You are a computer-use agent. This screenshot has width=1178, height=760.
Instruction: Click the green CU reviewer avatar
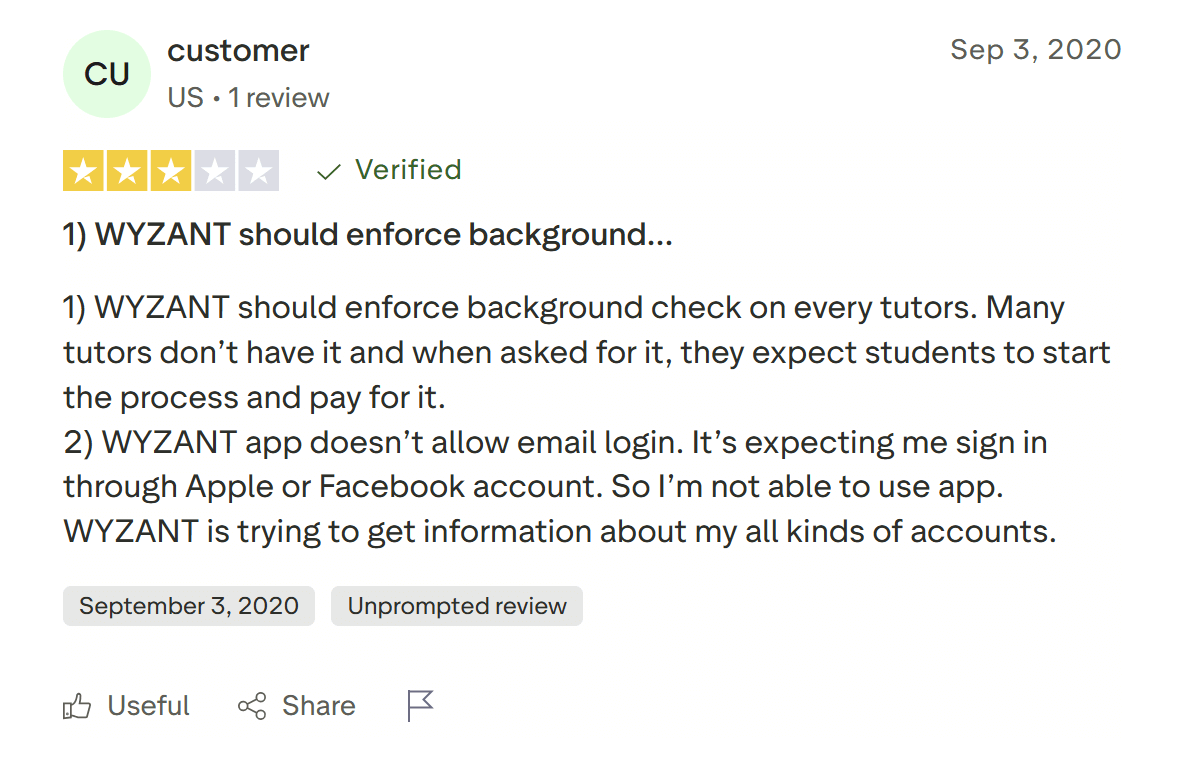click(x=107, y=74)
